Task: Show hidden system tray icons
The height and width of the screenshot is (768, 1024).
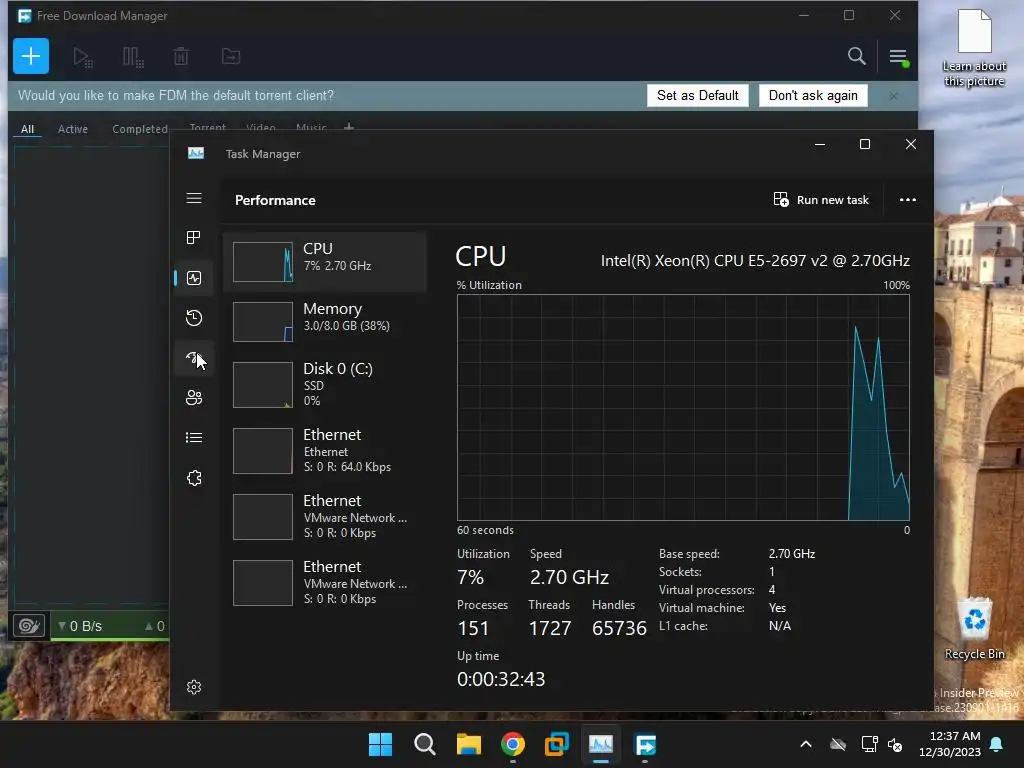Action: click(x=806, y=744)
